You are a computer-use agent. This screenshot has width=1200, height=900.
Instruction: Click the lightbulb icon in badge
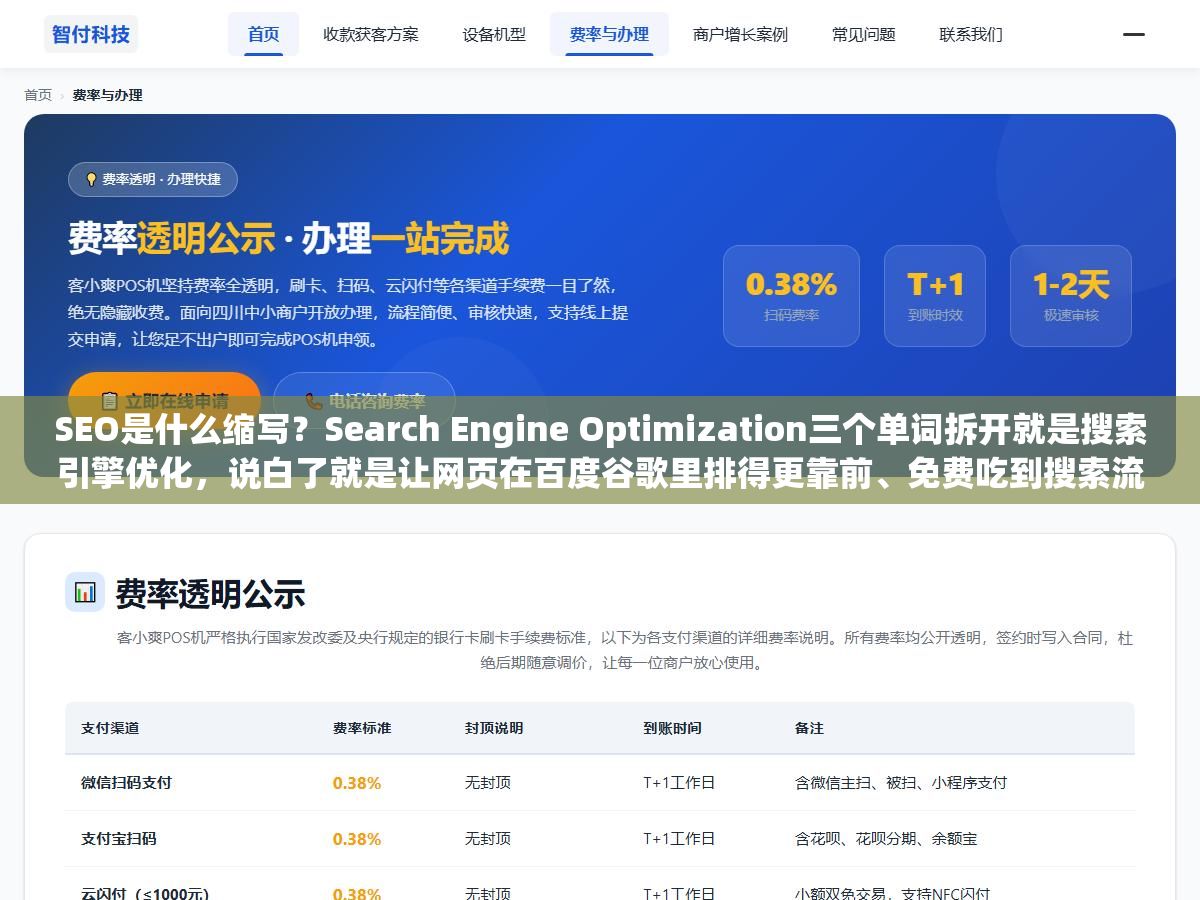[91, 180]
